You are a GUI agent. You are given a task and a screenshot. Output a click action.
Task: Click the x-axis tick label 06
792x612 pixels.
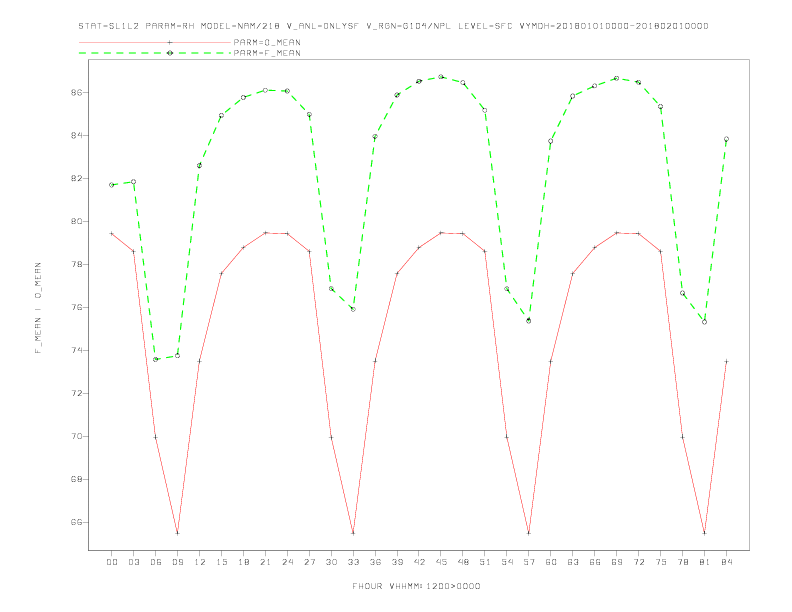coord(156,562)
